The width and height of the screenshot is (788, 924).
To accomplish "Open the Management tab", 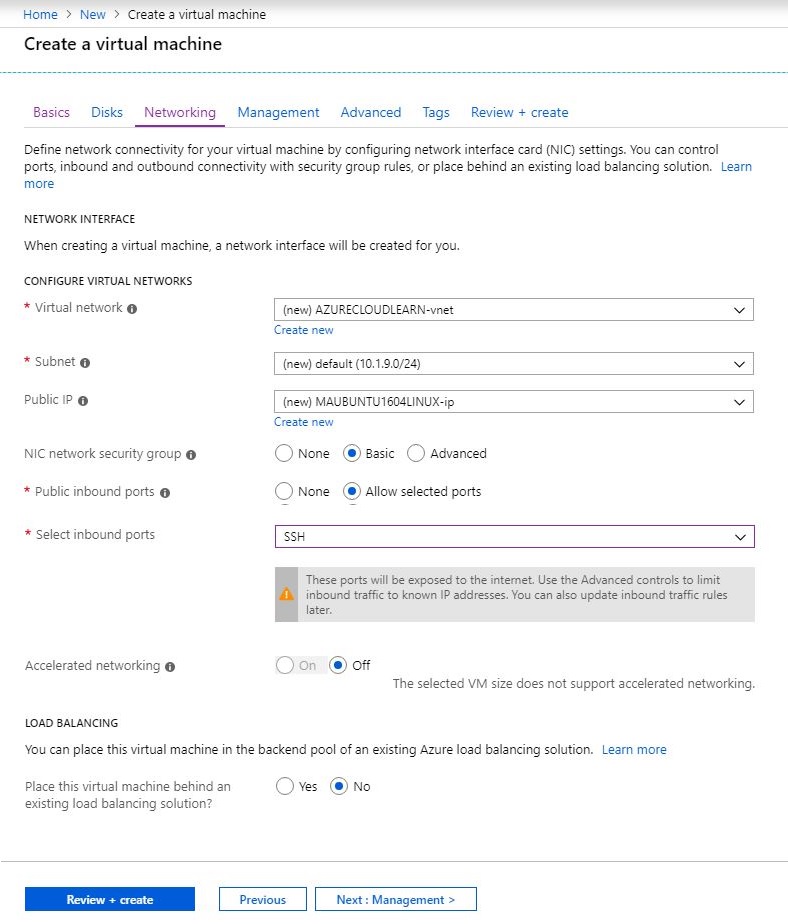I will click(x=278, y=112).
